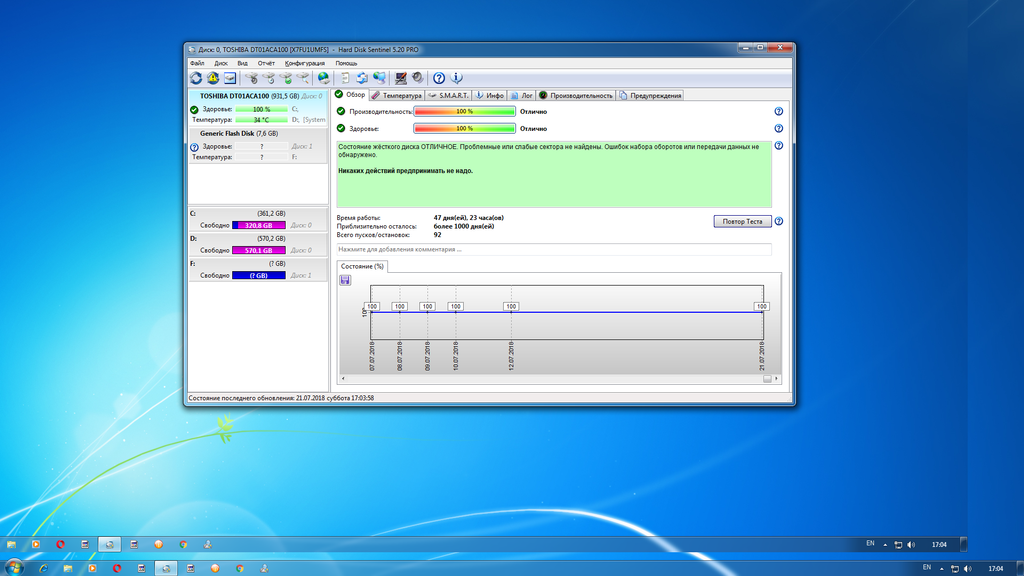This screenshot has width=1024, height=576.
Task: Click the 100 data label above 12.07.2018
Action: (x=511, y=306)
